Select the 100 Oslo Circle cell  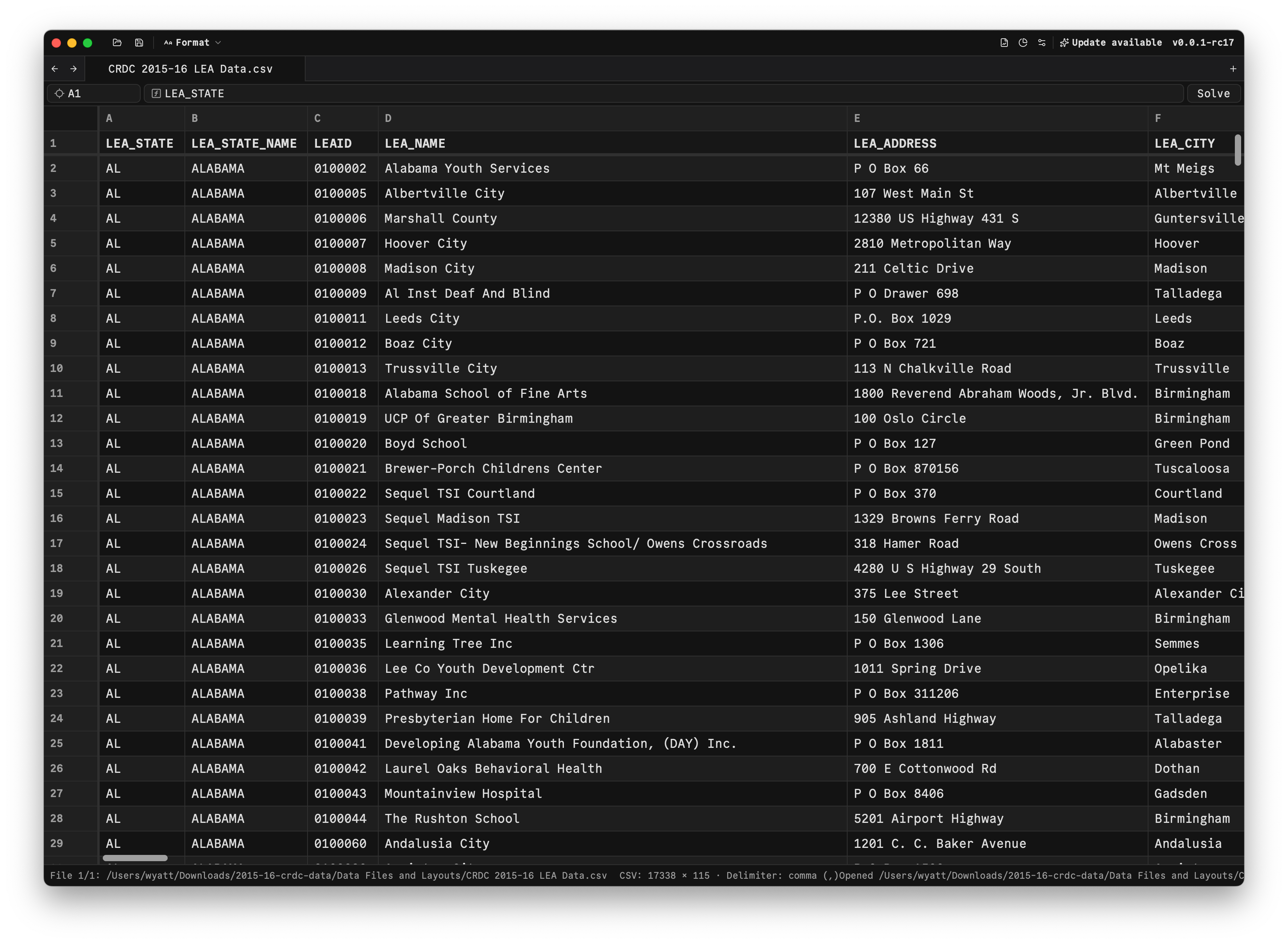point(997,418)
